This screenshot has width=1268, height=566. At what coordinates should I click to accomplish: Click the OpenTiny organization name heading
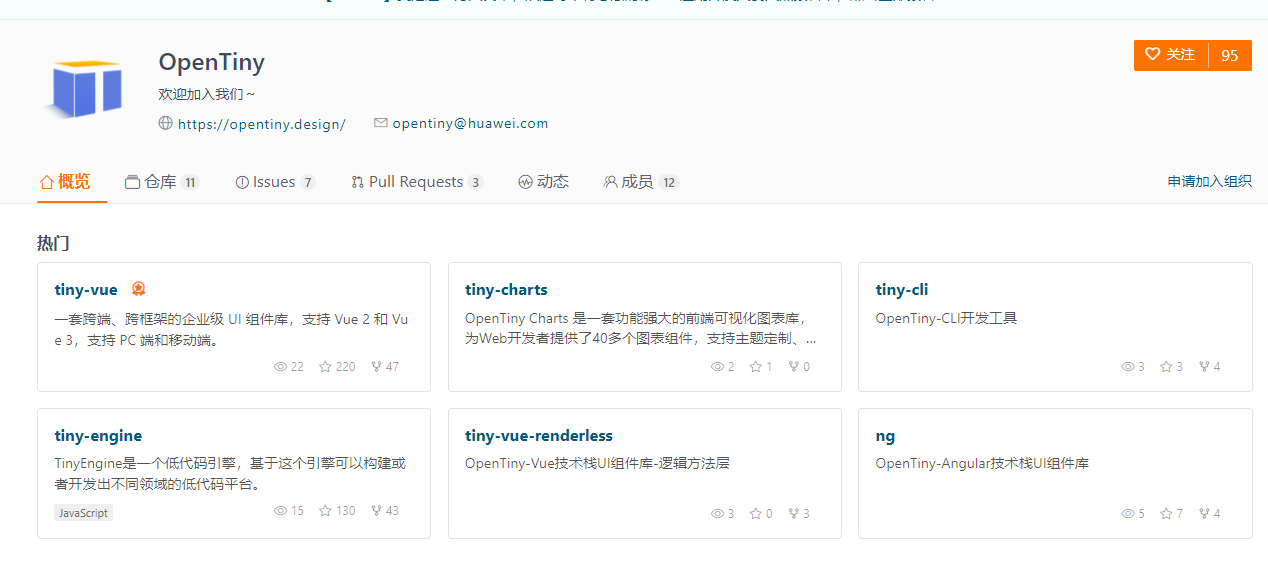point(211,62)
